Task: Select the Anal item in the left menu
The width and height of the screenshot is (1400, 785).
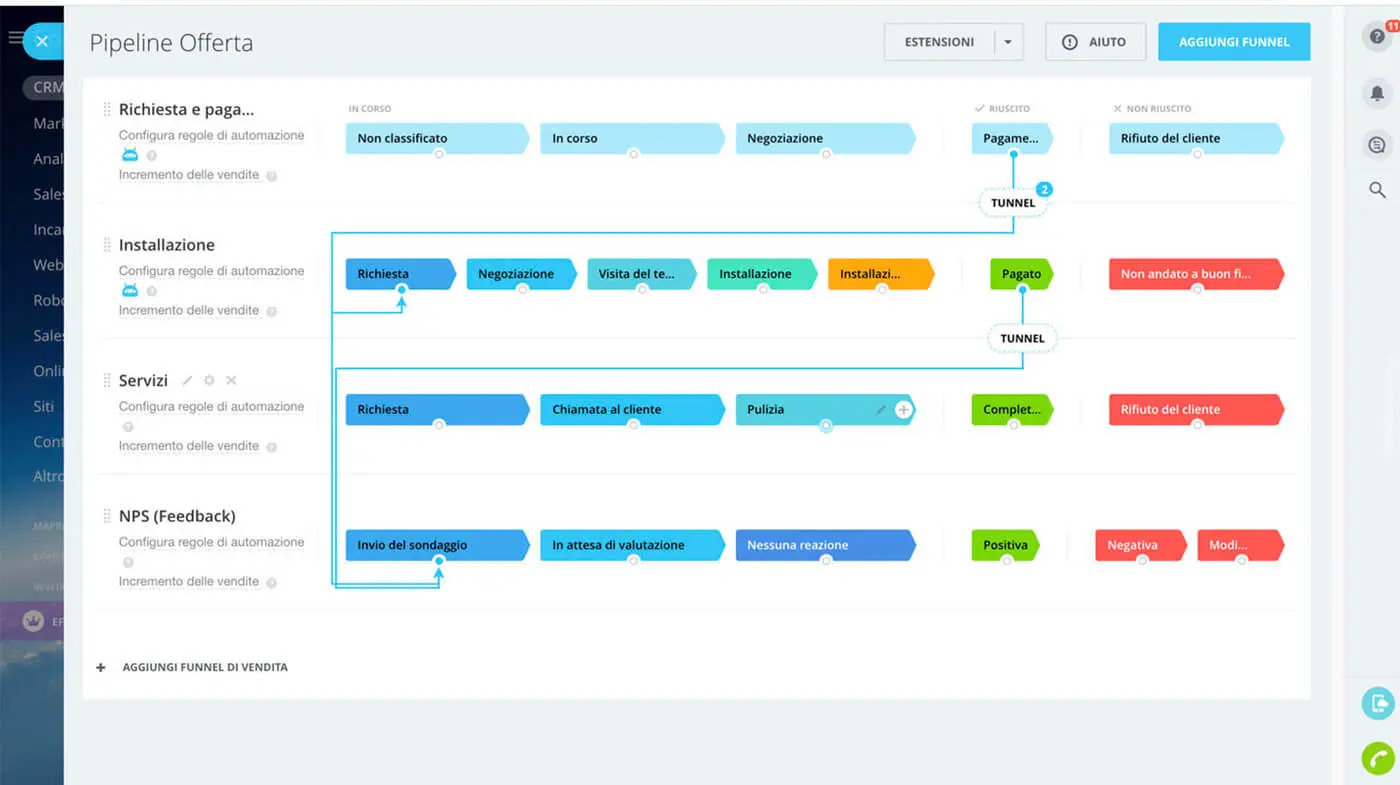Action: pyautogui.click(x=48, y=158)
